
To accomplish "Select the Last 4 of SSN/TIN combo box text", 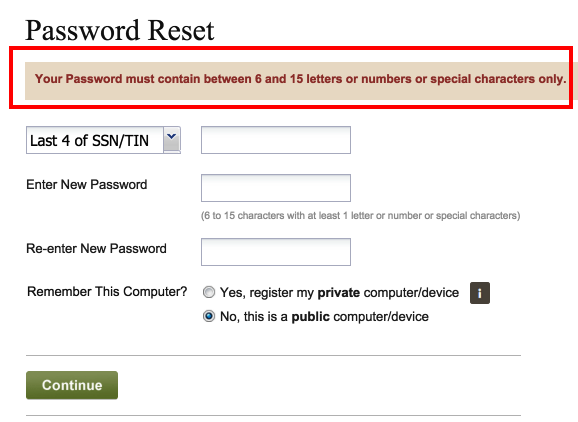I will [89, 140].
